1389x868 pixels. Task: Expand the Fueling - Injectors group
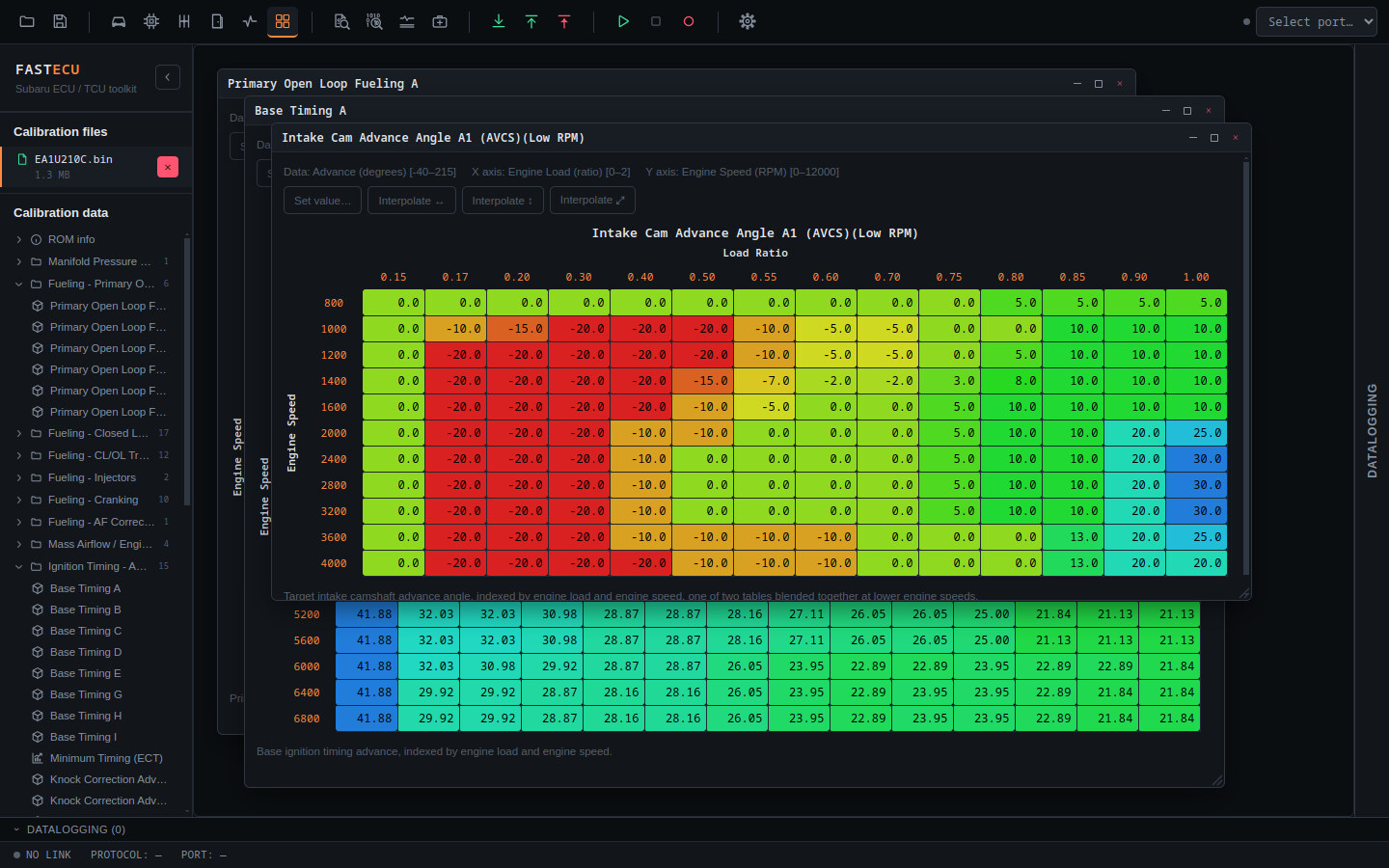[x=19, y=477]
